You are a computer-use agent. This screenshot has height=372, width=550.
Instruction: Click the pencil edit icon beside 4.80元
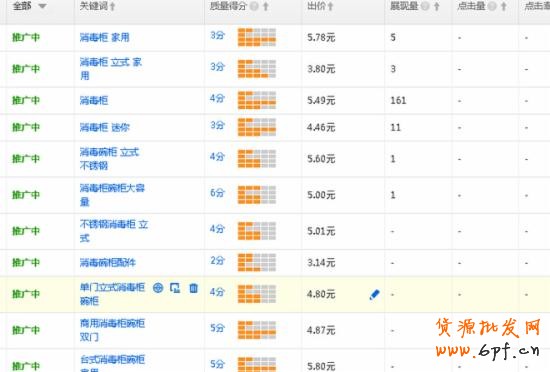(x=374, y=295)
